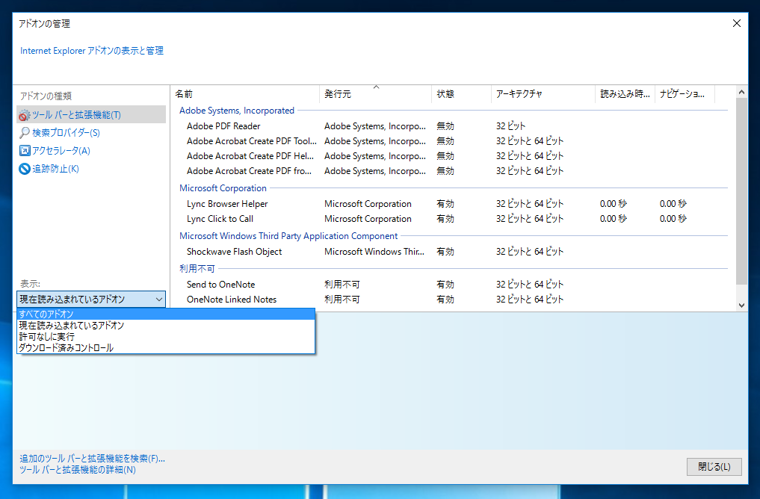The height and width of the screenshot is (499, 760).
Task: Open 追加のツール バーと拡張機能を検索 link
Action: (92, 459)
